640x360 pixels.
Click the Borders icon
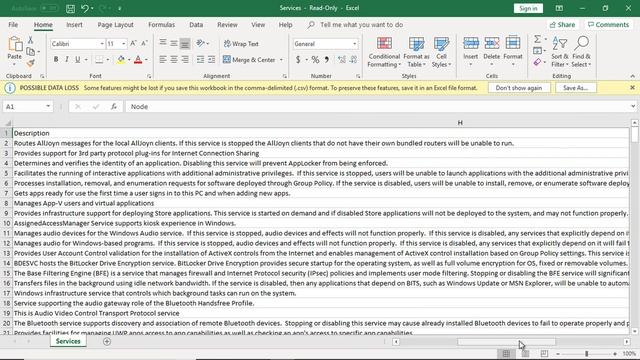click(99, 60)
